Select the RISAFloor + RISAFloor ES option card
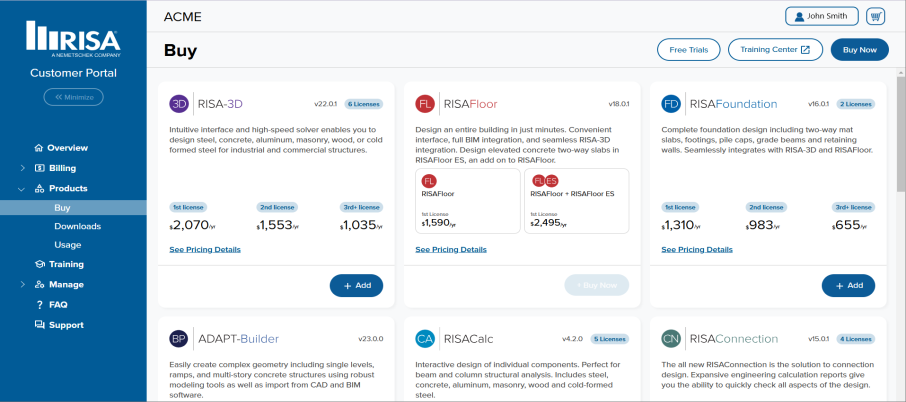906x402 pixels. click(x=577, y=201)
